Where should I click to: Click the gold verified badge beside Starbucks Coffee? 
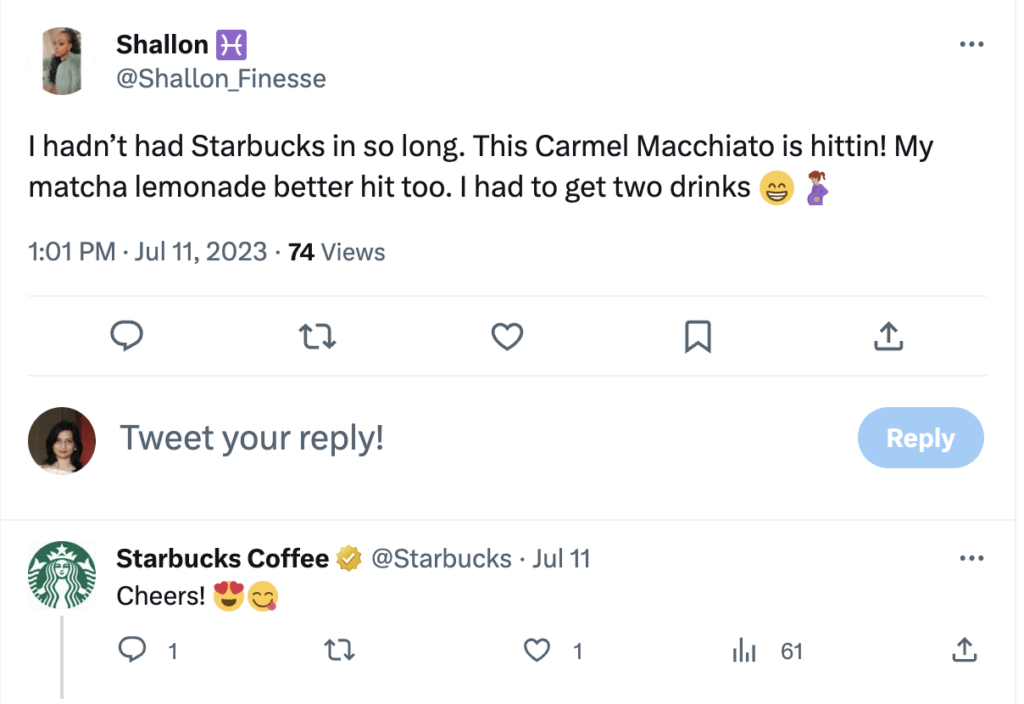point(349,558)
